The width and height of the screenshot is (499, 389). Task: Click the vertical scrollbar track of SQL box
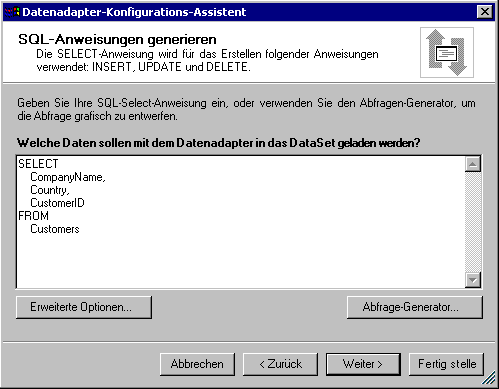coord(473,222)
